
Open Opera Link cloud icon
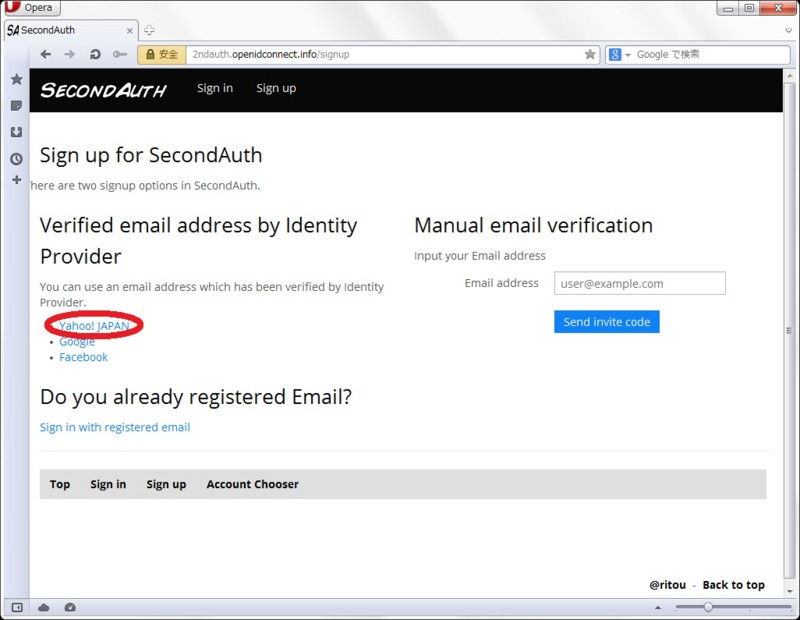pyautogui.click(x=44, y=607)
